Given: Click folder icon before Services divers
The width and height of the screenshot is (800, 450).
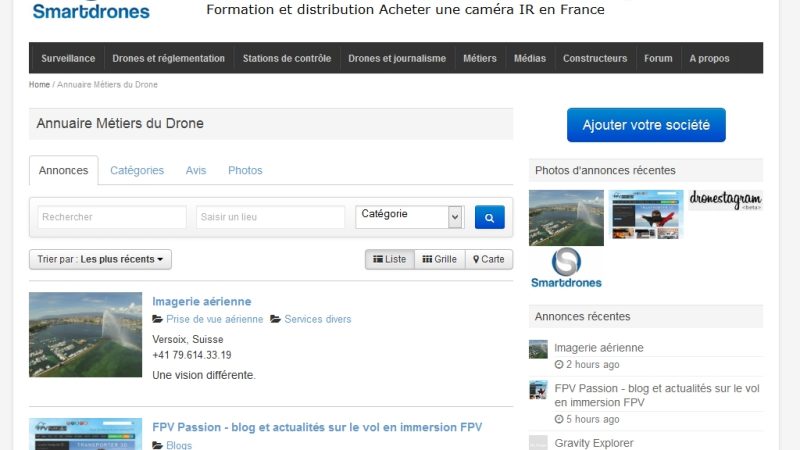Looking at the screenshot, I should (276, 319).
